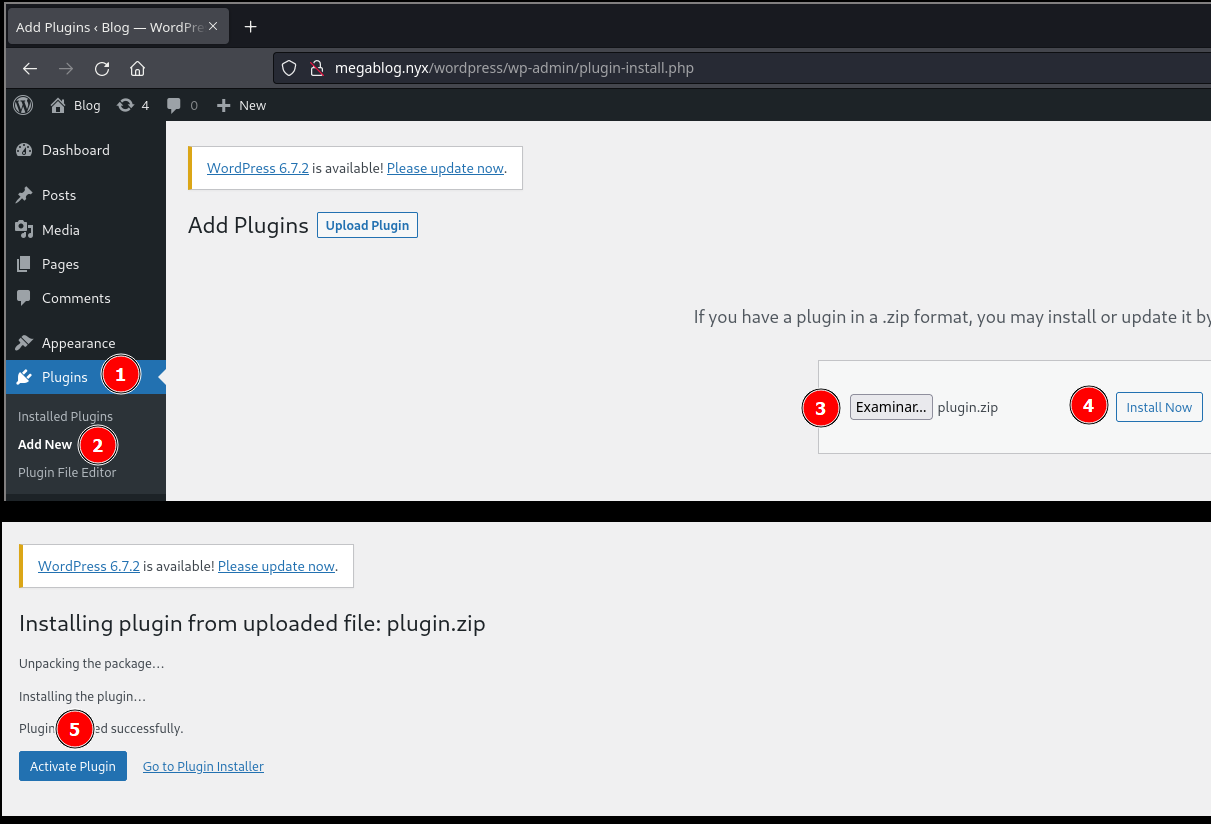The height and width of the screenshot is (824, 1211).
Task: Expand the Appearance sidebar menu
Action: (78, 343)
